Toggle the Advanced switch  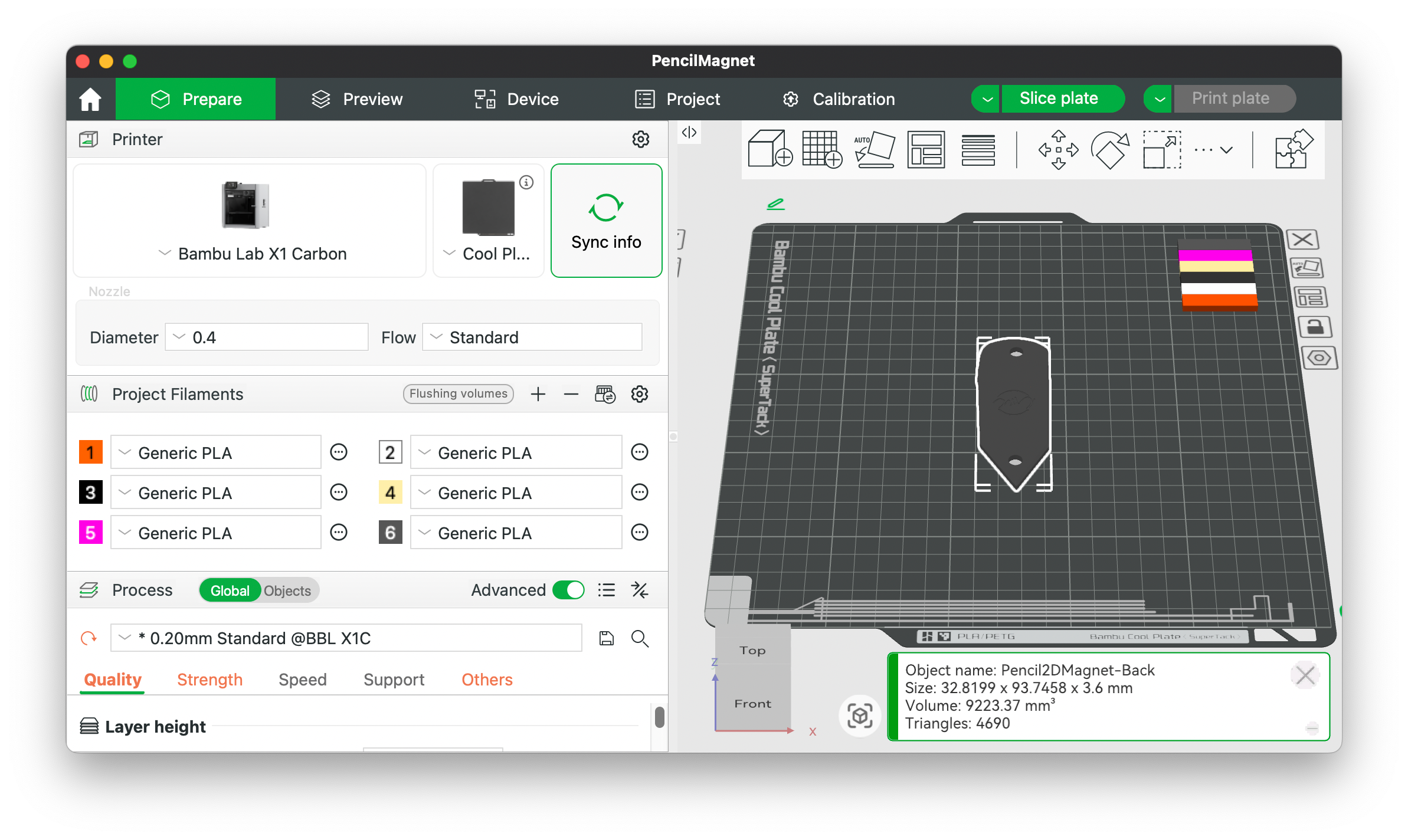[x=568, y=590]
